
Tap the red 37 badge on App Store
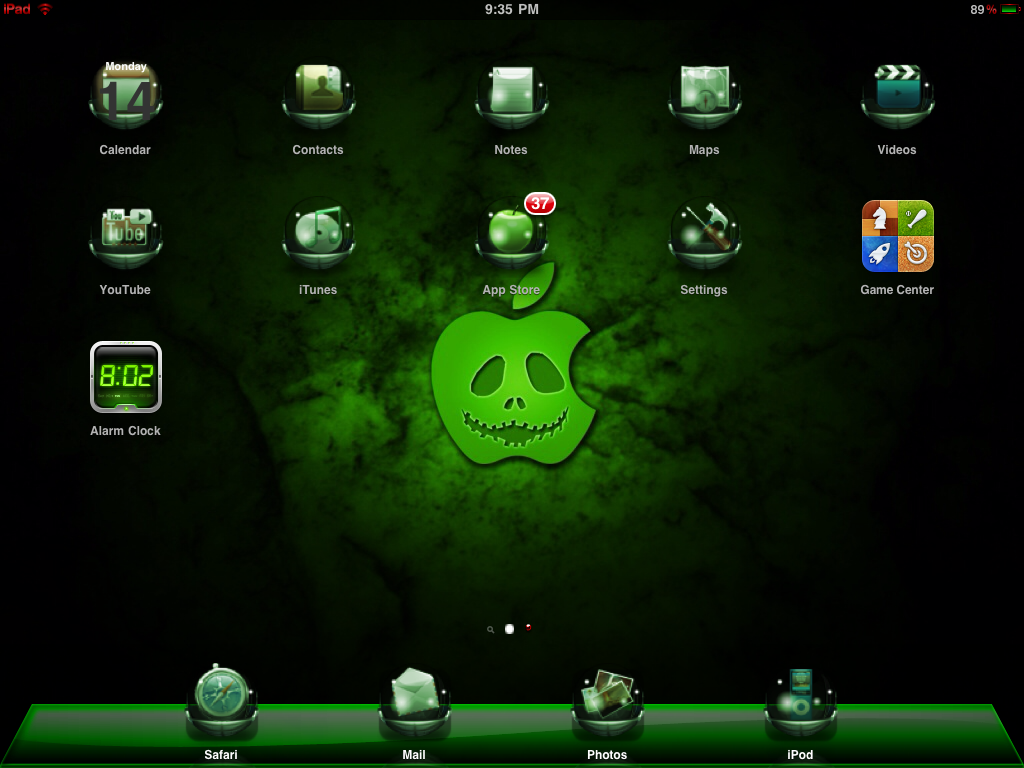(539, 204)
